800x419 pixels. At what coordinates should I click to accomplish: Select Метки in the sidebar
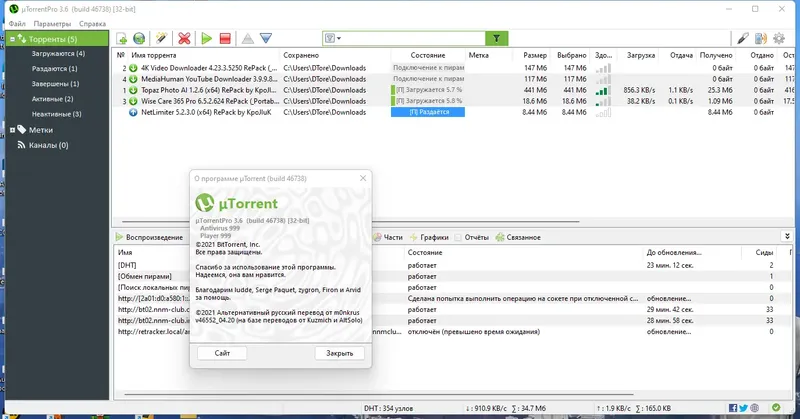click(x=41, y=130)
